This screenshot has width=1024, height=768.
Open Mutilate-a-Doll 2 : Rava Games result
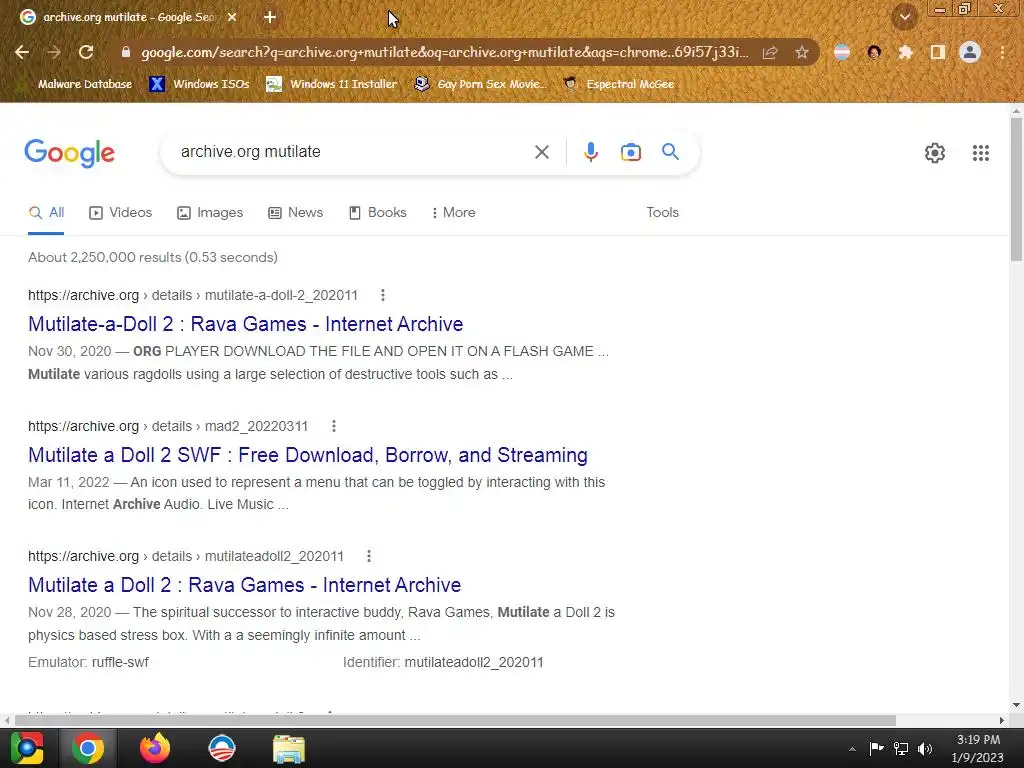click(x=246, y=324)
